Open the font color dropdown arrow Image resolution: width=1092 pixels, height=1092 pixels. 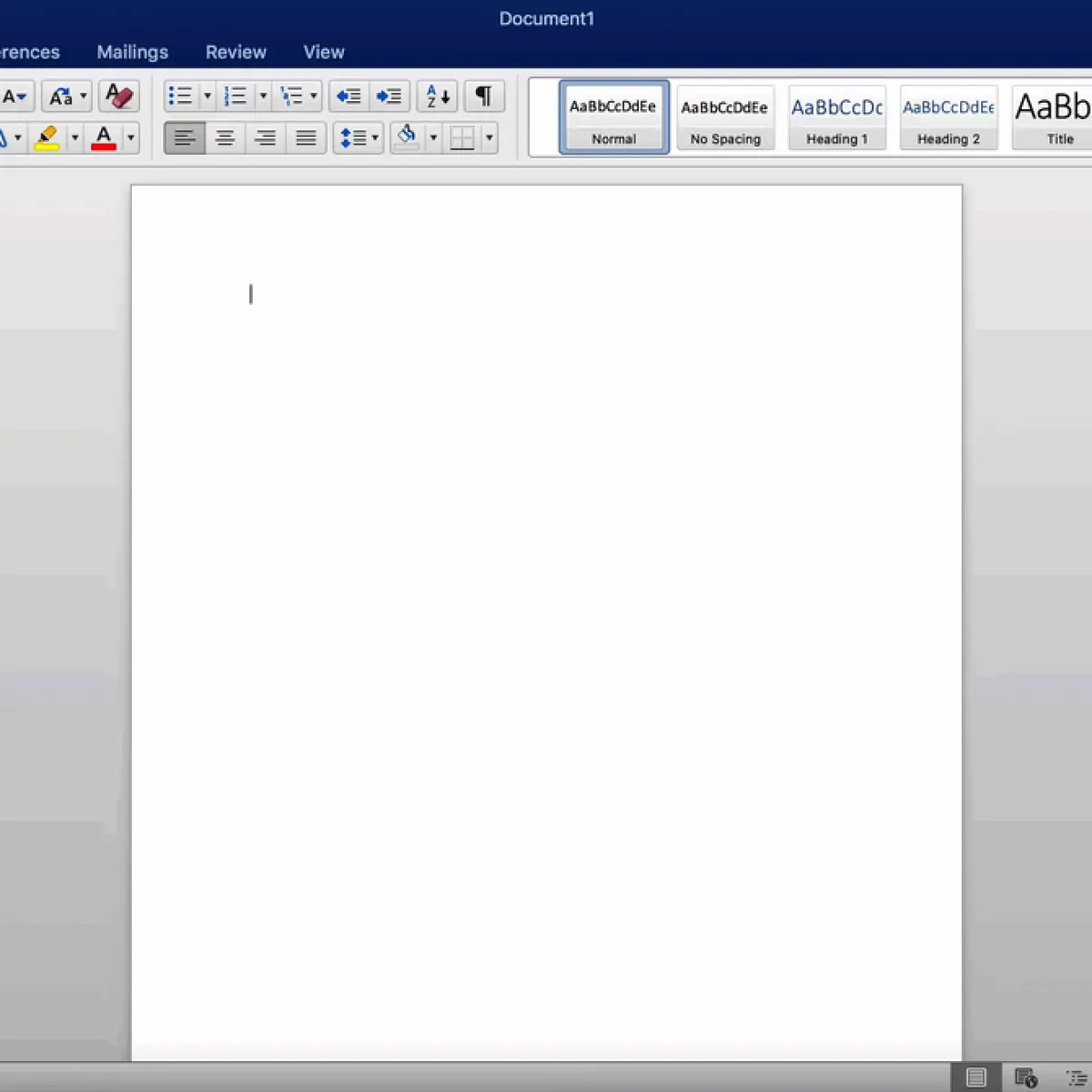131,137
